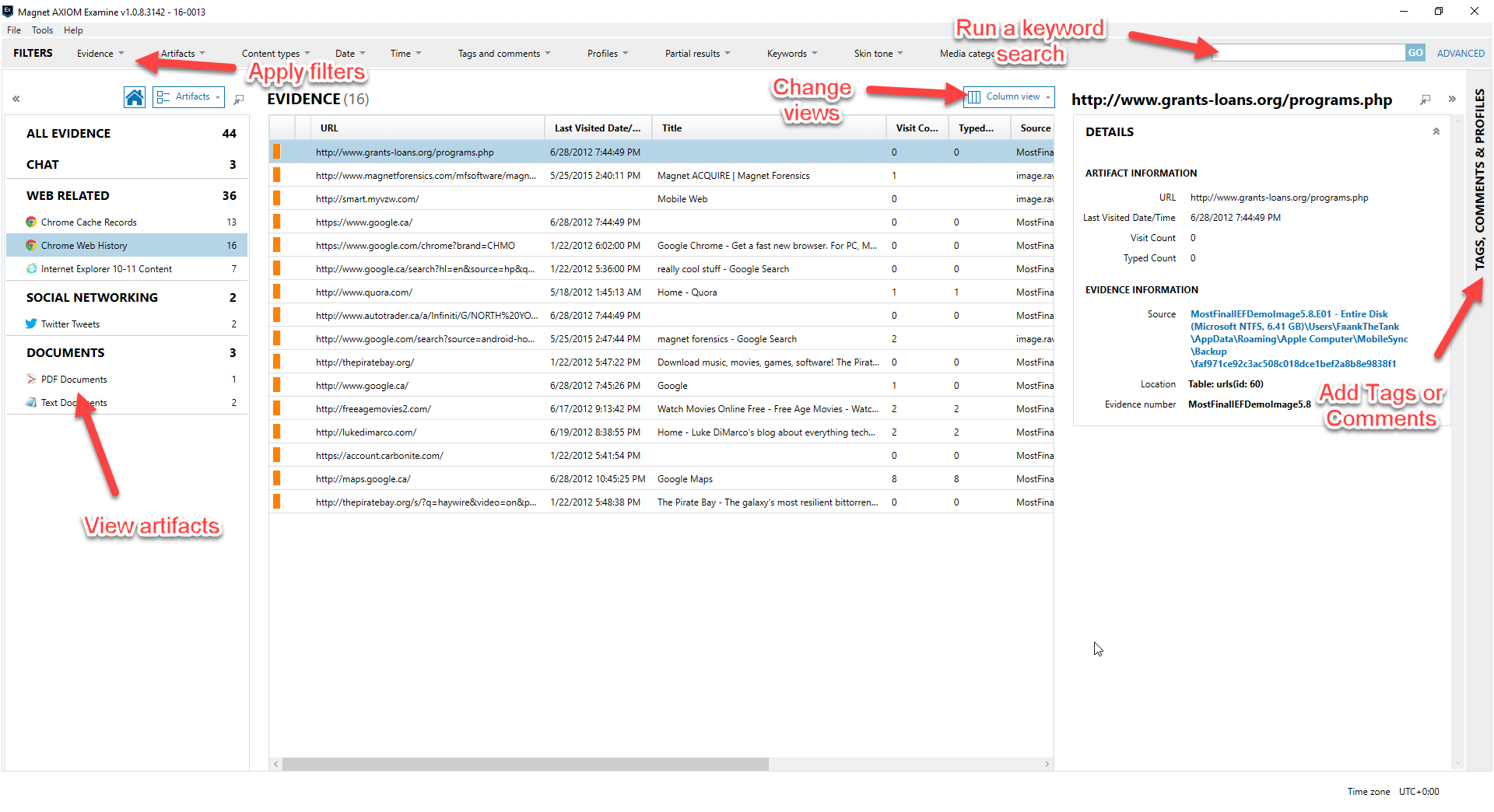Pin the details panel
The width and height of the screenshot is (1494, 812).
tap(1425, 100)
